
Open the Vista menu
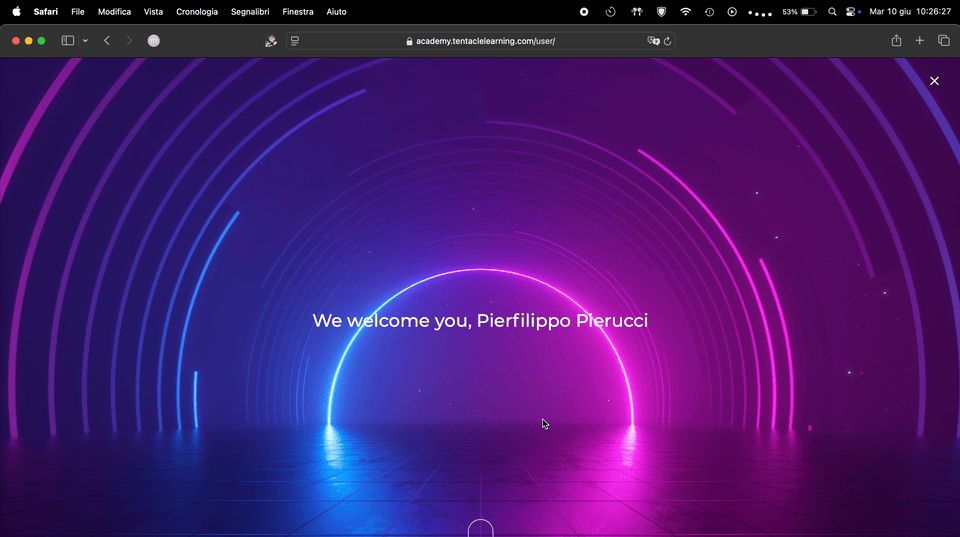pyautogui.click(x=153, y=12)
